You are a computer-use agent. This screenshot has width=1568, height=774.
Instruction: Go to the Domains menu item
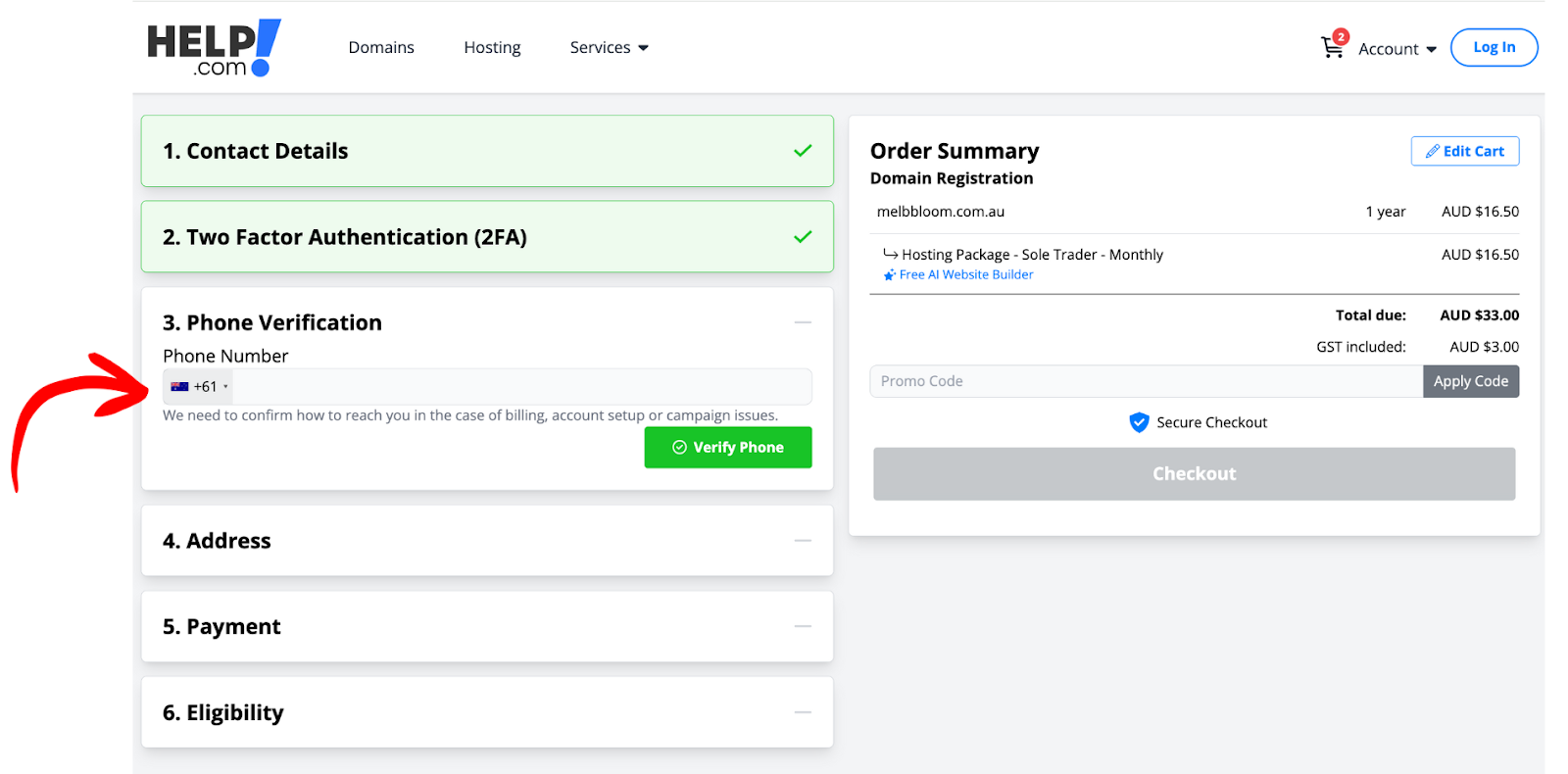click(x=381, y=48)
